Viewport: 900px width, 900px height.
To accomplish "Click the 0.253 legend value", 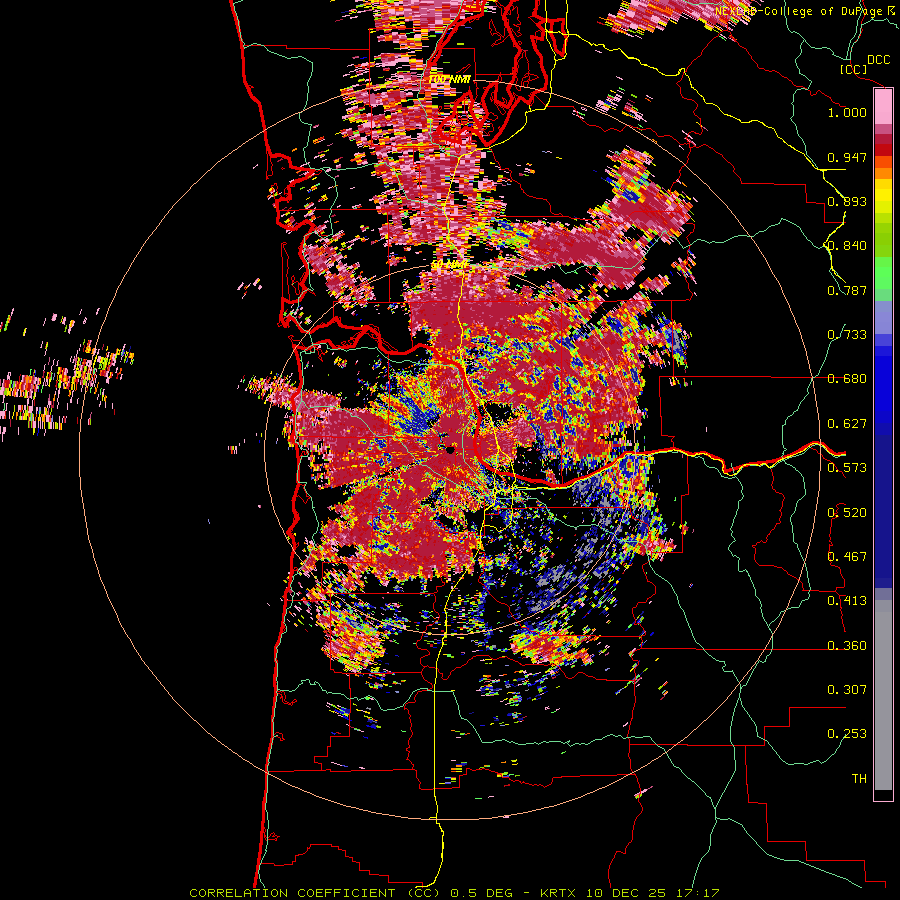I will (847, 734).
